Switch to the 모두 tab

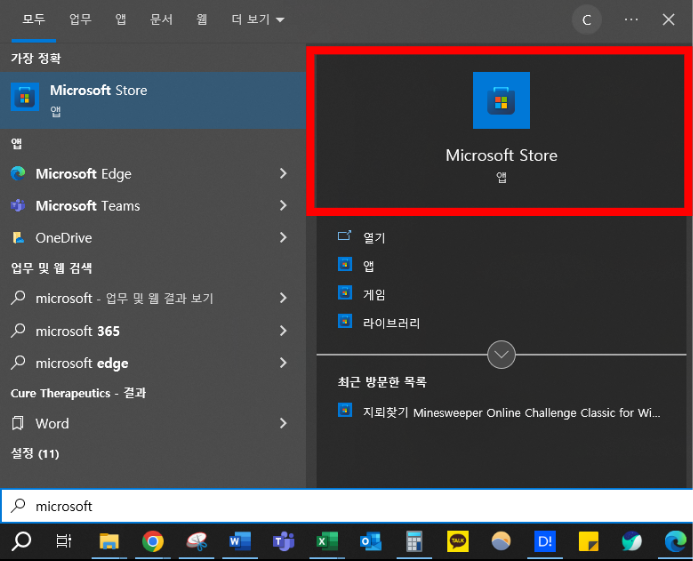click(34, 19)
